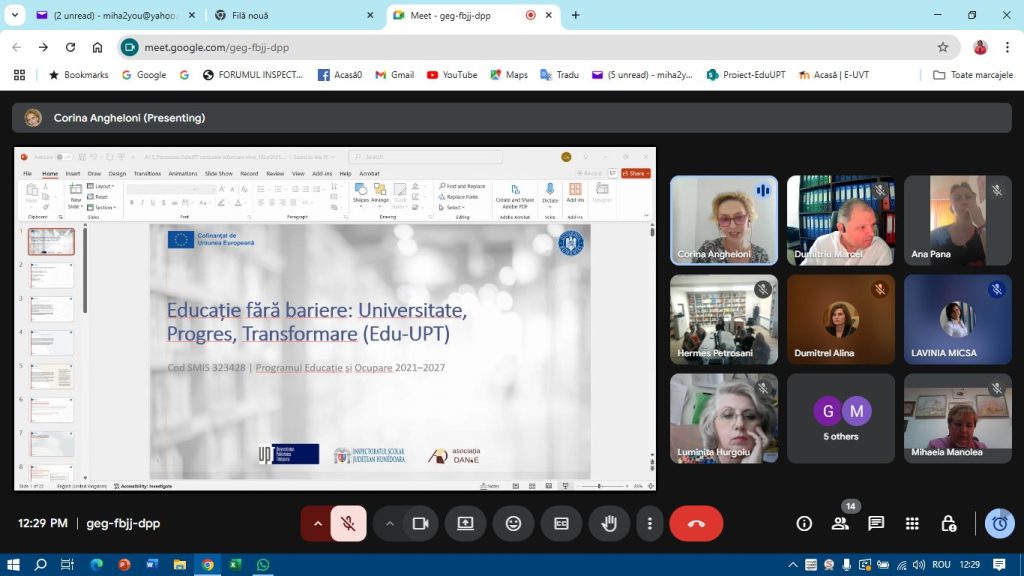
Task: Unmute the microphone in Meet
Action: click(x=348, y=523)
